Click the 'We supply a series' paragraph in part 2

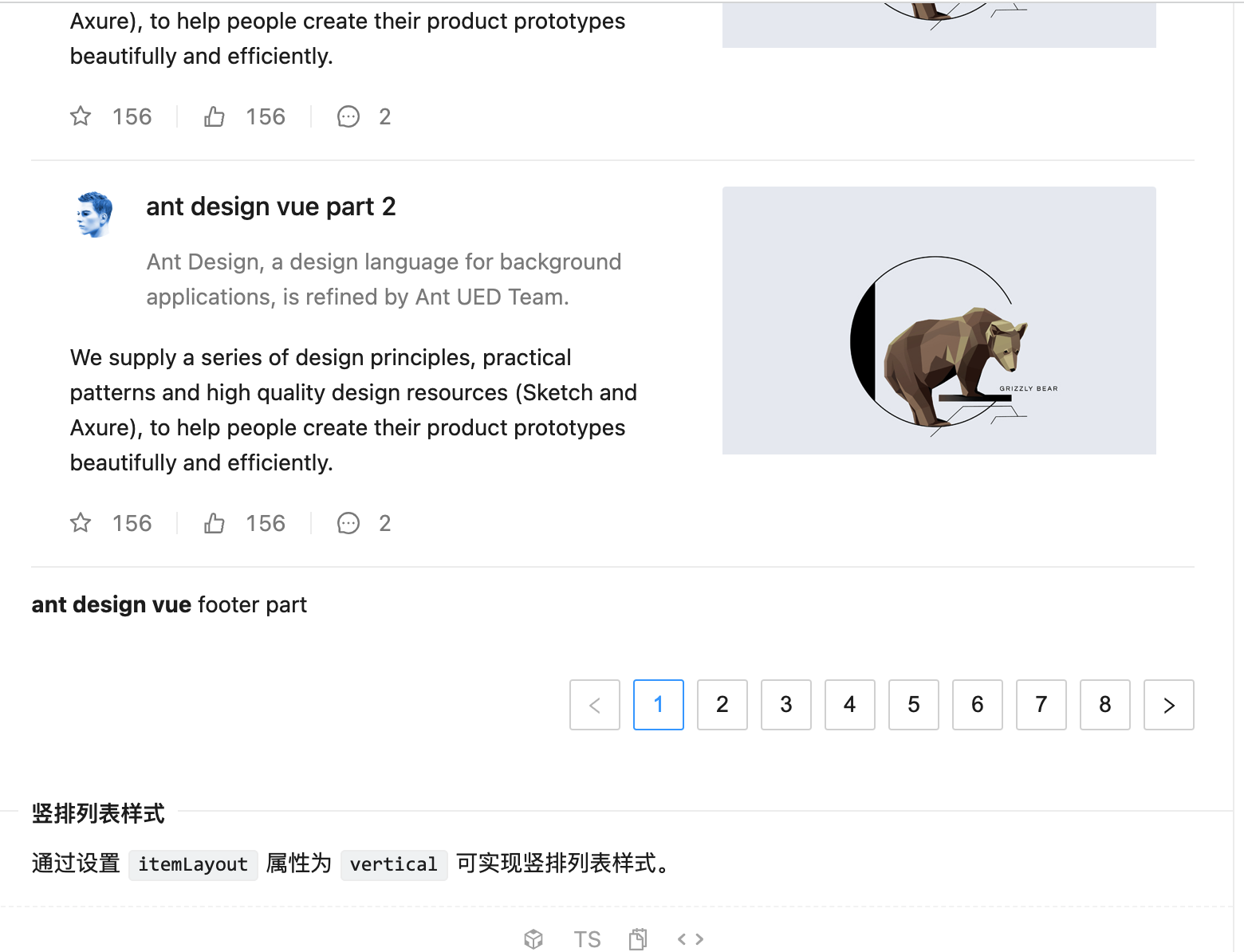[x=353, y=410]
